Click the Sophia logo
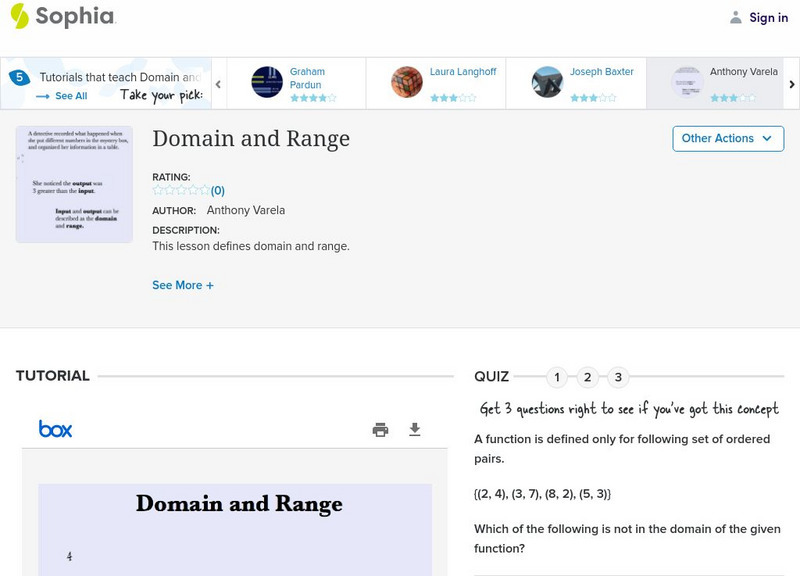800x576 pixels. pyautogui.click(x=62, y=16)
